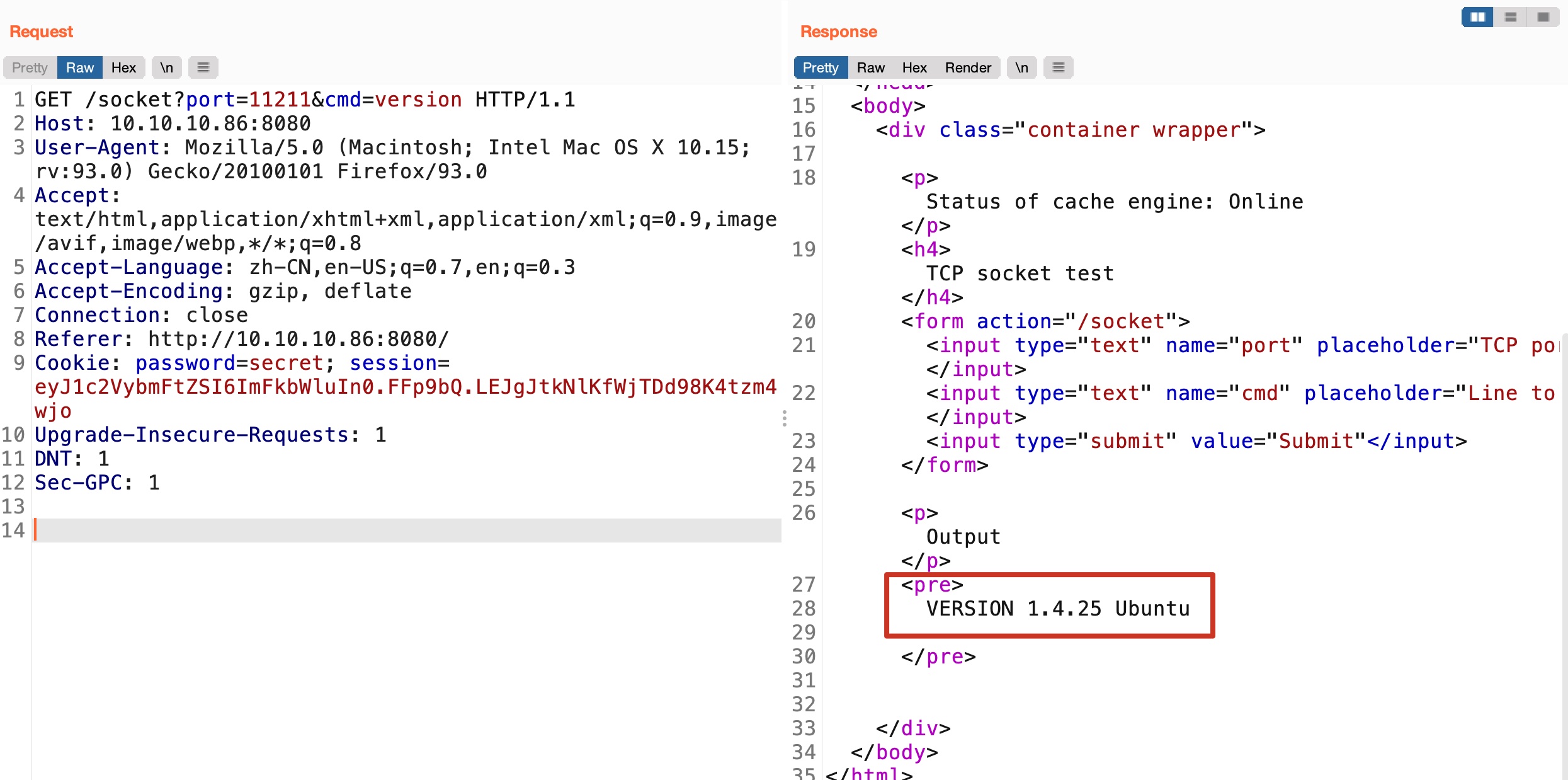The width and height of the screenshot is (1568, 780).
Task: Switch Request view to Hex
Action: [x=123, y=67]
